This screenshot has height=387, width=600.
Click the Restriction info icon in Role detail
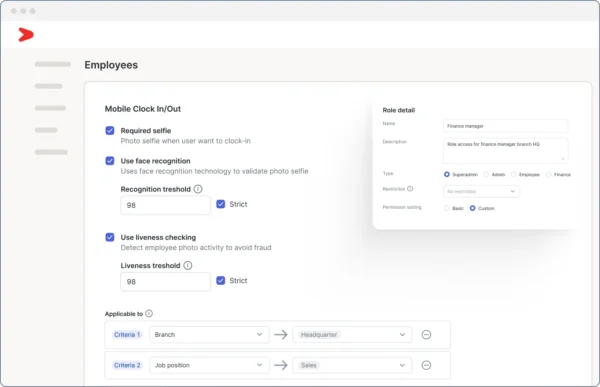click(x=410, y=189)
